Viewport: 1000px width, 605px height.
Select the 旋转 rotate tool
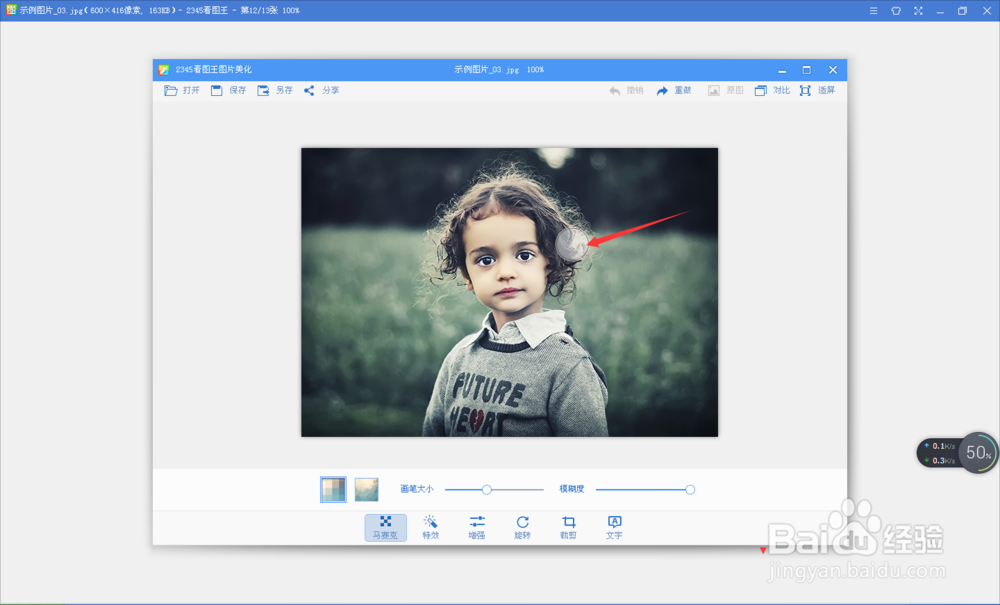522,528
